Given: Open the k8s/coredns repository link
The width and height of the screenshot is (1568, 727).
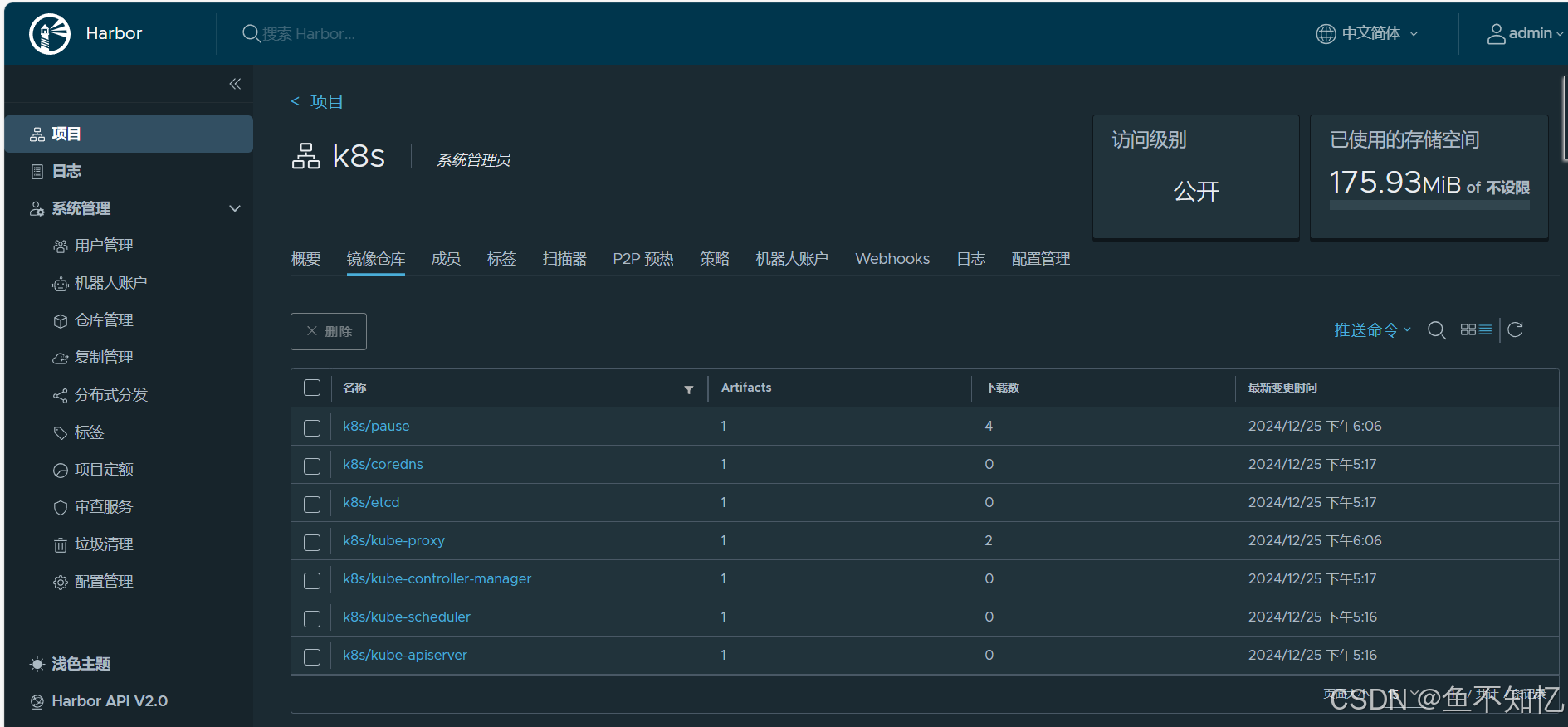Looking at the screenshot, I should [383, 464].
